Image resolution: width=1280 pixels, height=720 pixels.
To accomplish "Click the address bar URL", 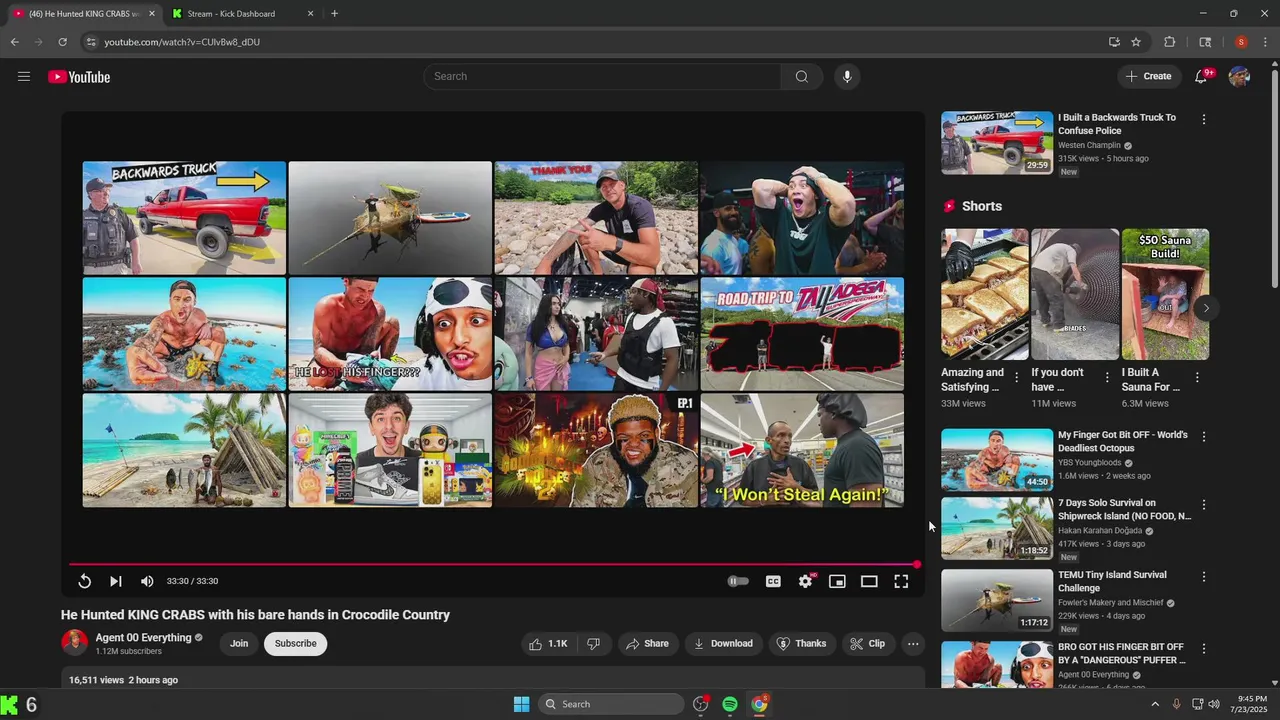I will click(x=182, y=42).
